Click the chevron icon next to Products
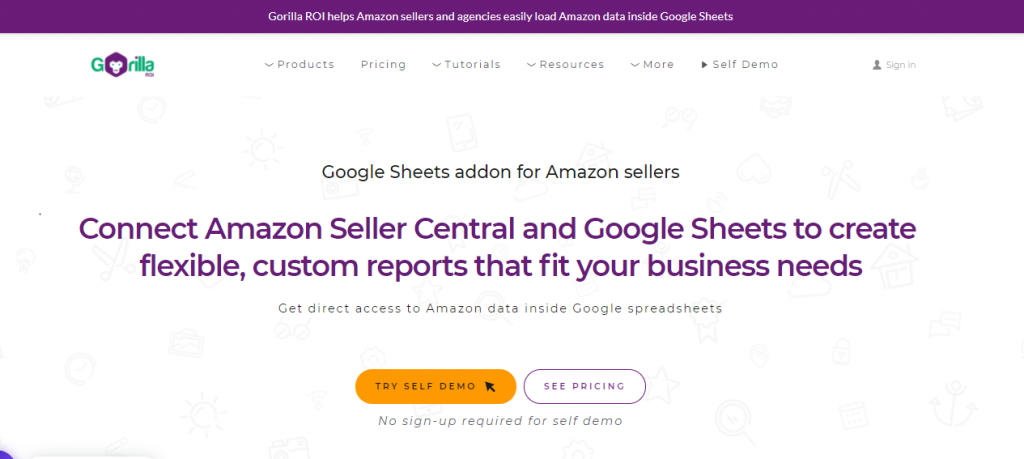This screenshot has width=1024, height=459. (x=269, y=65)
